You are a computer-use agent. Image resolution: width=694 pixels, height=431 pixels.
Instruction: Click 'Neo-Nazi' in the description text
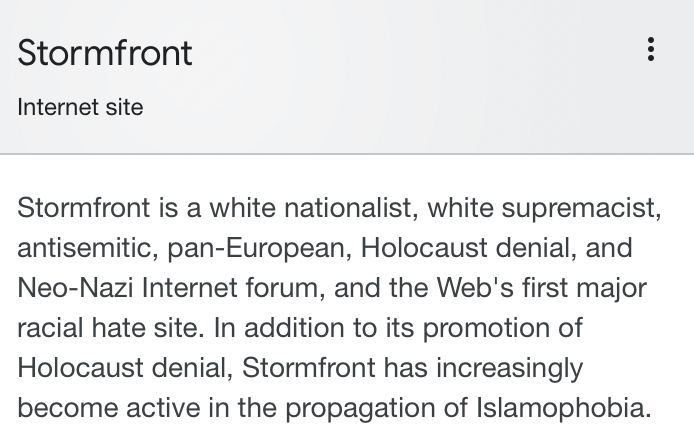[x=75, y=288]
